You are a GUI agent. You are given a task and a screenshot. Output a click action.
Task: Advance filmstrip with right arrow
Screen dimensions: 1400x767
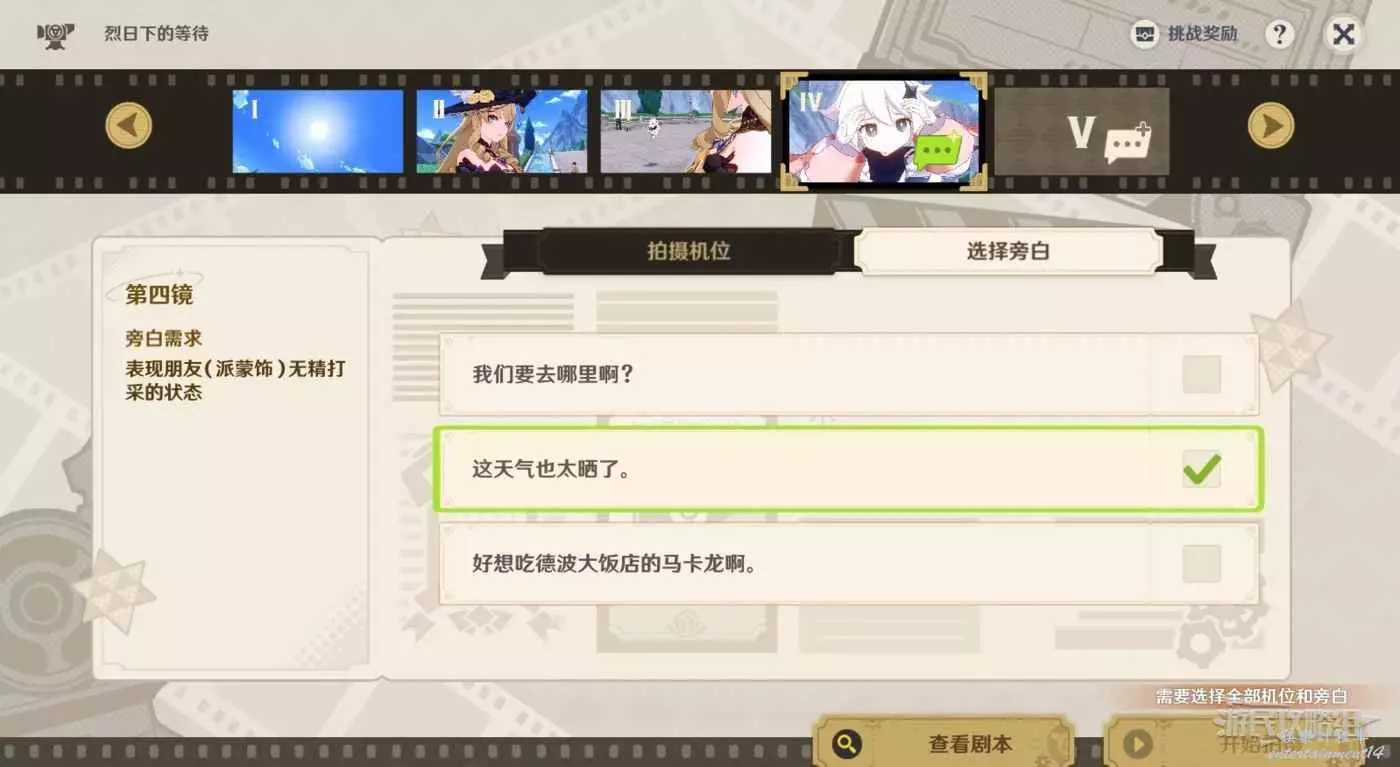coord(1271,126)
